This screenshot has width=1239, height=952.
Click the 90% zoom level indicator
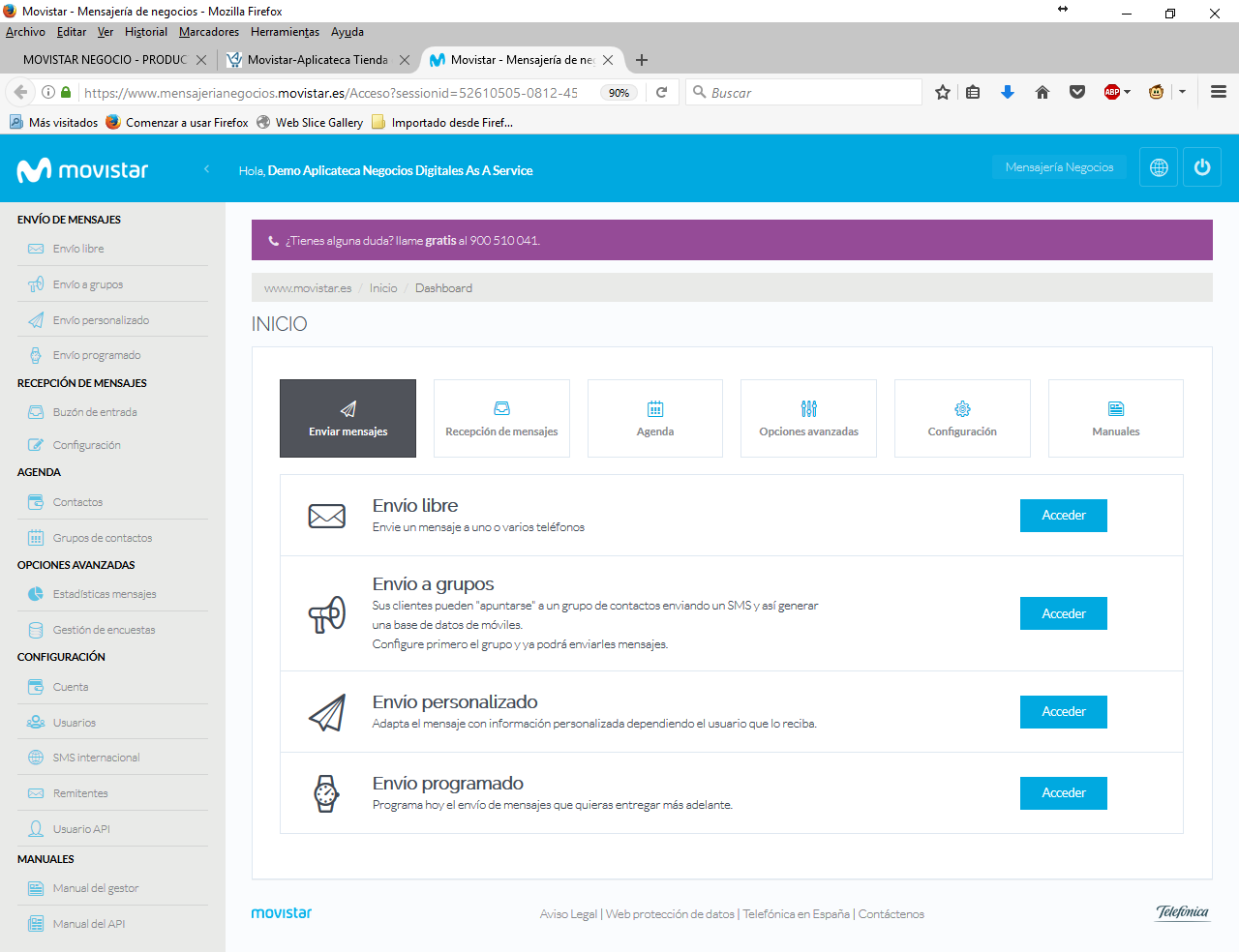(619, 93)
